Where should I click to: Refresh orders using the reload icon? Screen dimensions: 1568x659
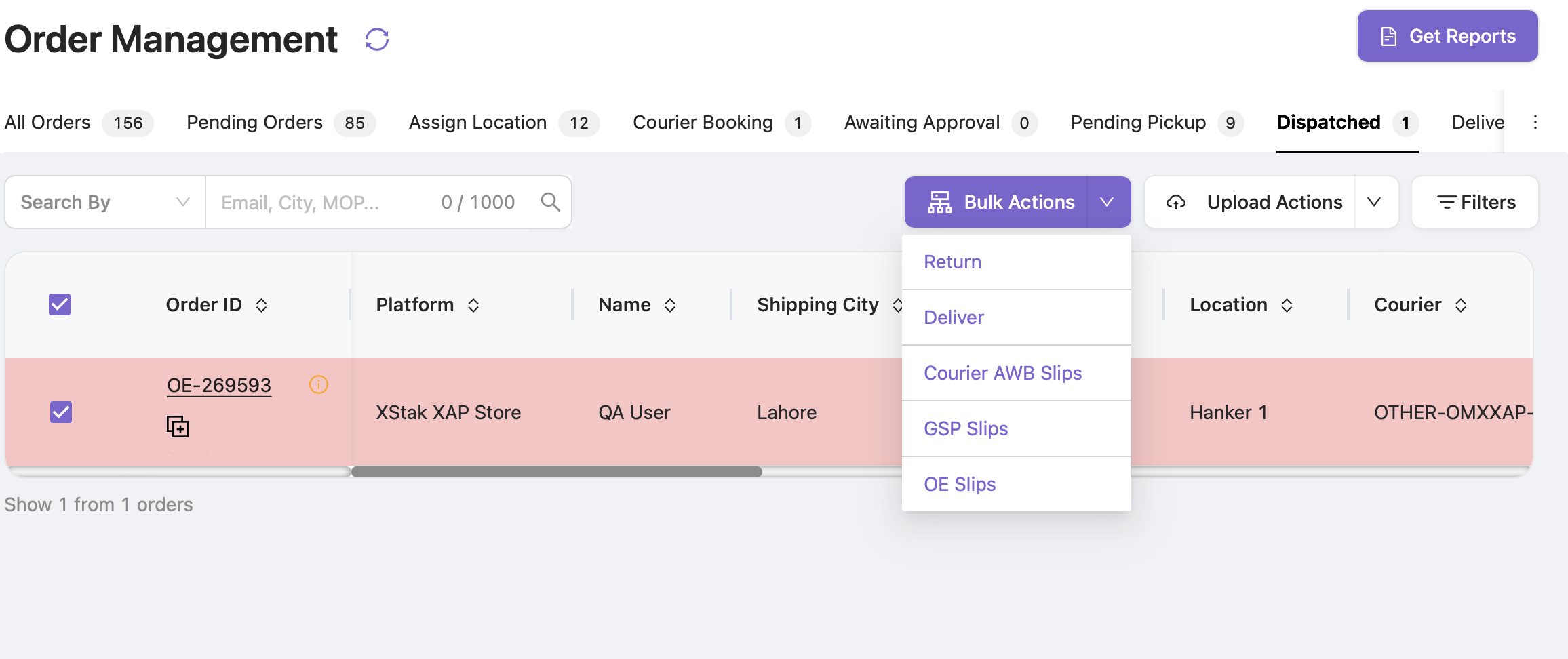tap(377, 39)
